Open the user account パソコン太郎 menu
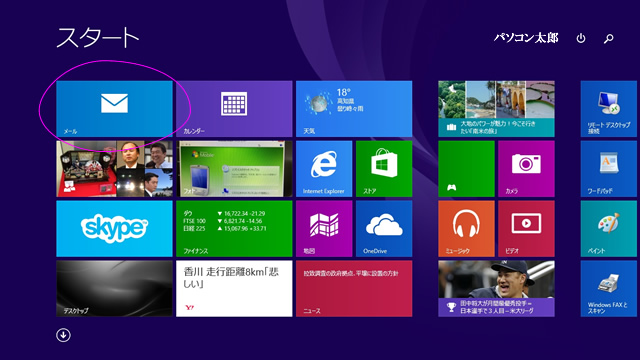The height and width of the screenshot is (360, 640). [x=526, y=38]
